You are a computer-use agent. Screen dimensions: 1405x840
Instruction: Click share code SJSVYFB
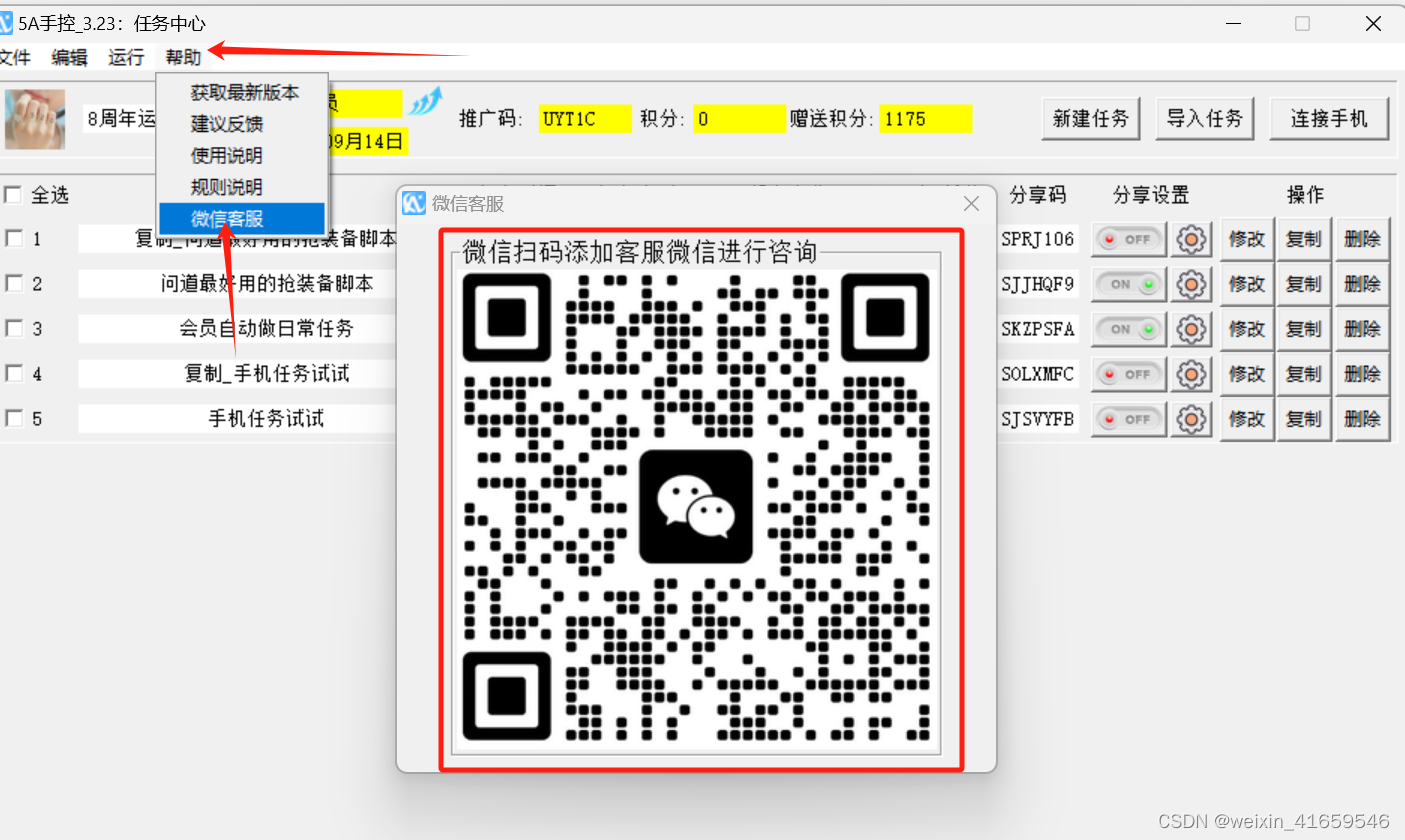[1038, 419]
